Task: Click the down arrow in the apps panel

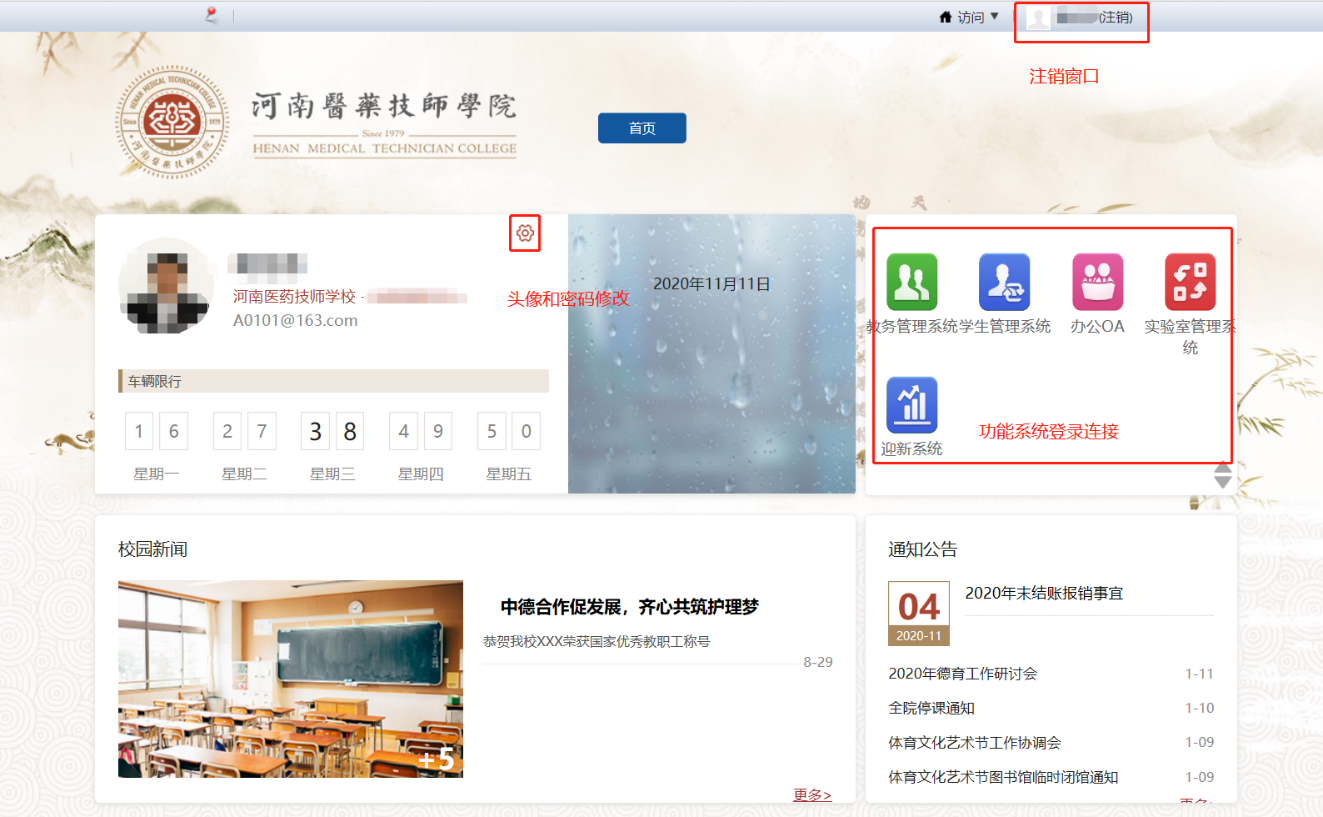Action: click(x=1223, y=482)
